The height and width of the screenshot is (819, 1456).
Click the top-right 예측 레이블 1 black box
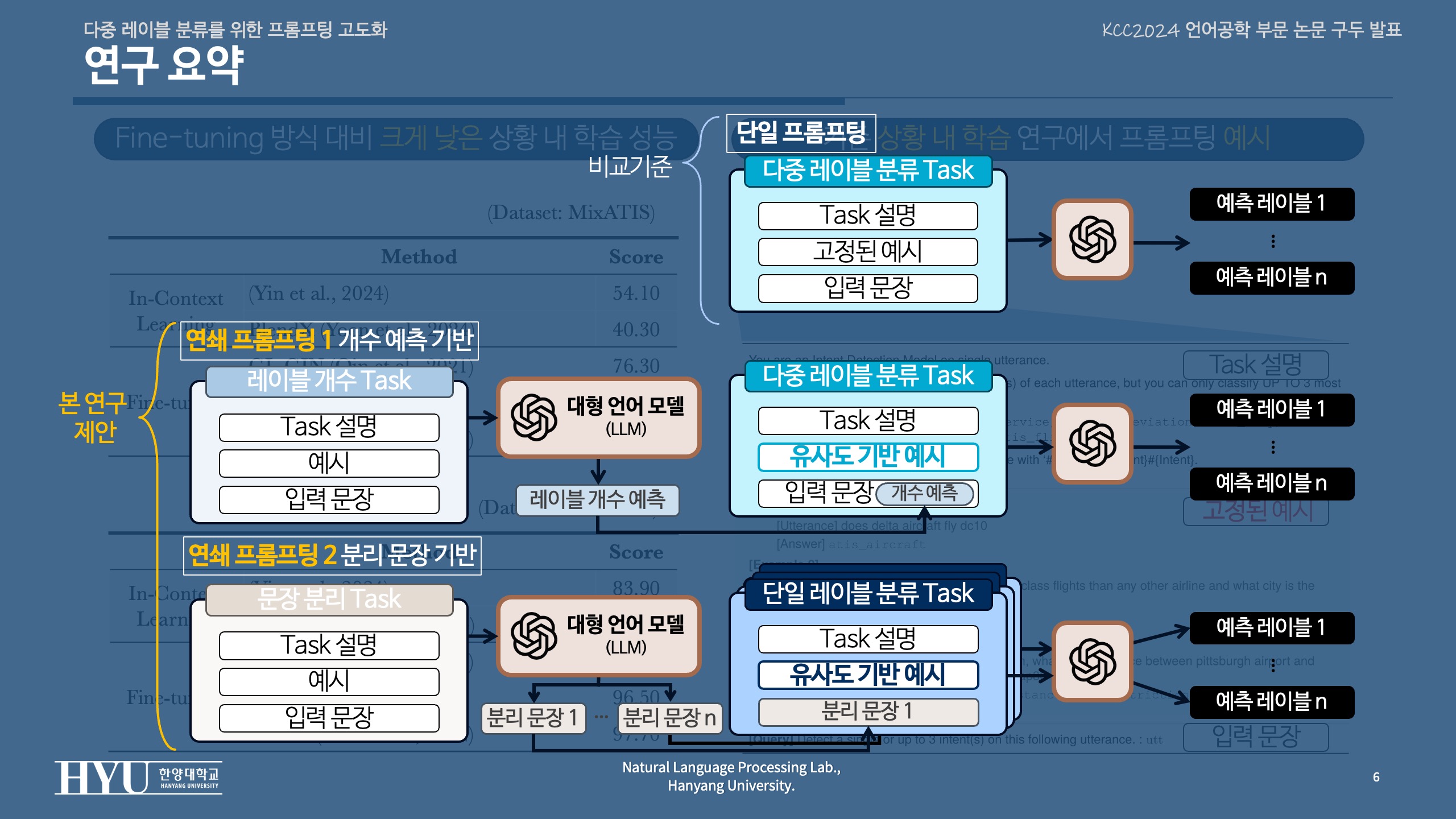pos(1271,204)
